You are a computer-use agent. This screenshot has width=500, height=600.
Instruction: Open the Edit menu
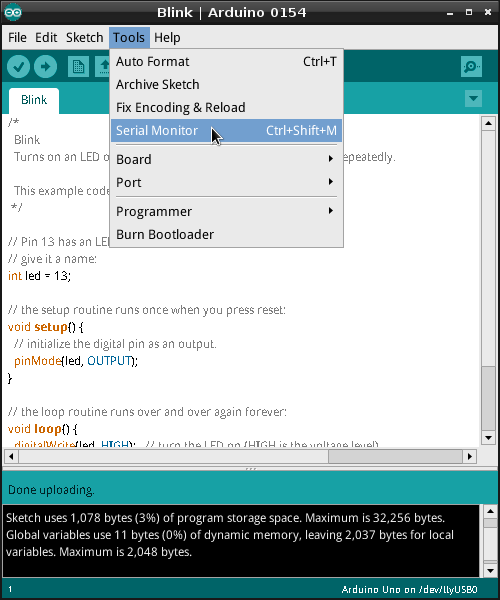tap(46, 38)
